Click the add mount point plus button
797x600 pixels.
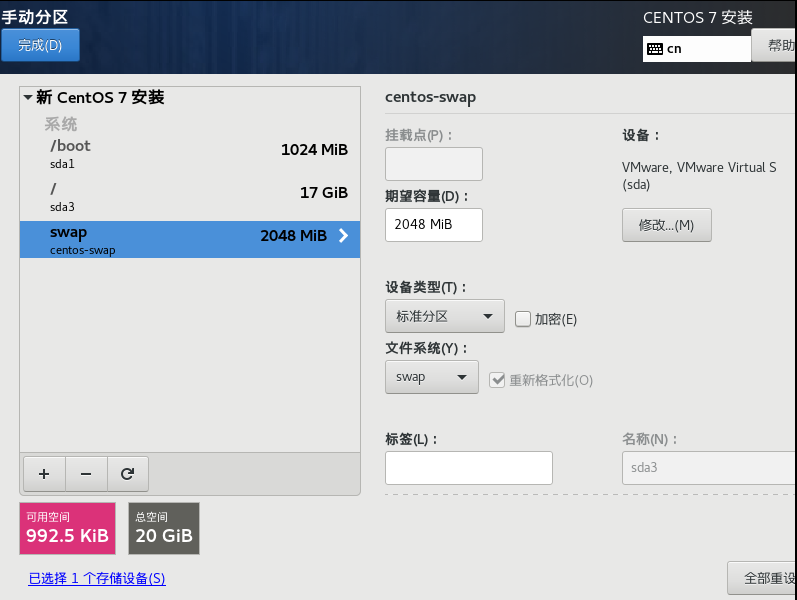(x=44, y=474)
